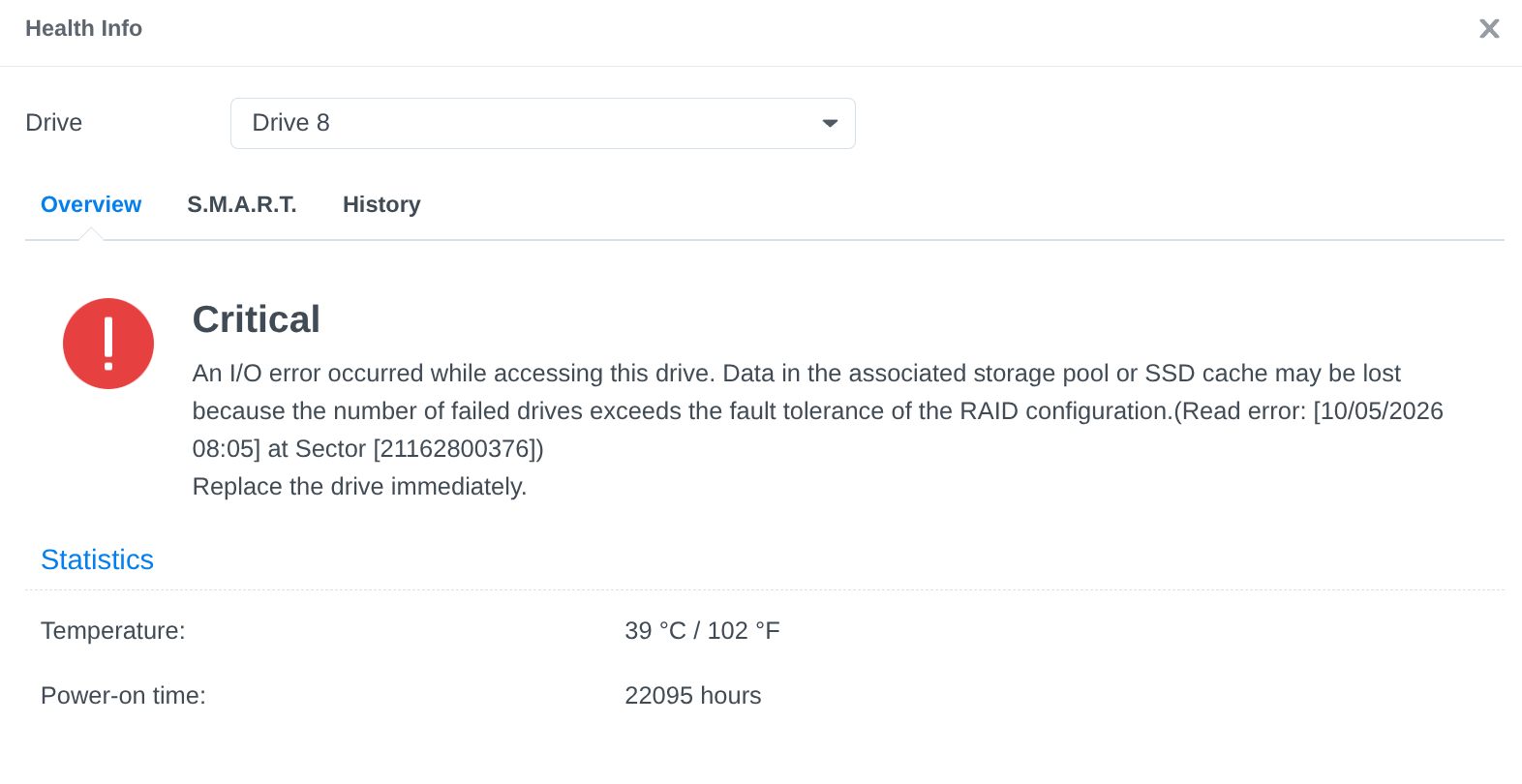Click the red Critical warning icon
Image resolution: width=1522 pixels, height=784 pixels.
pos(108,344)
